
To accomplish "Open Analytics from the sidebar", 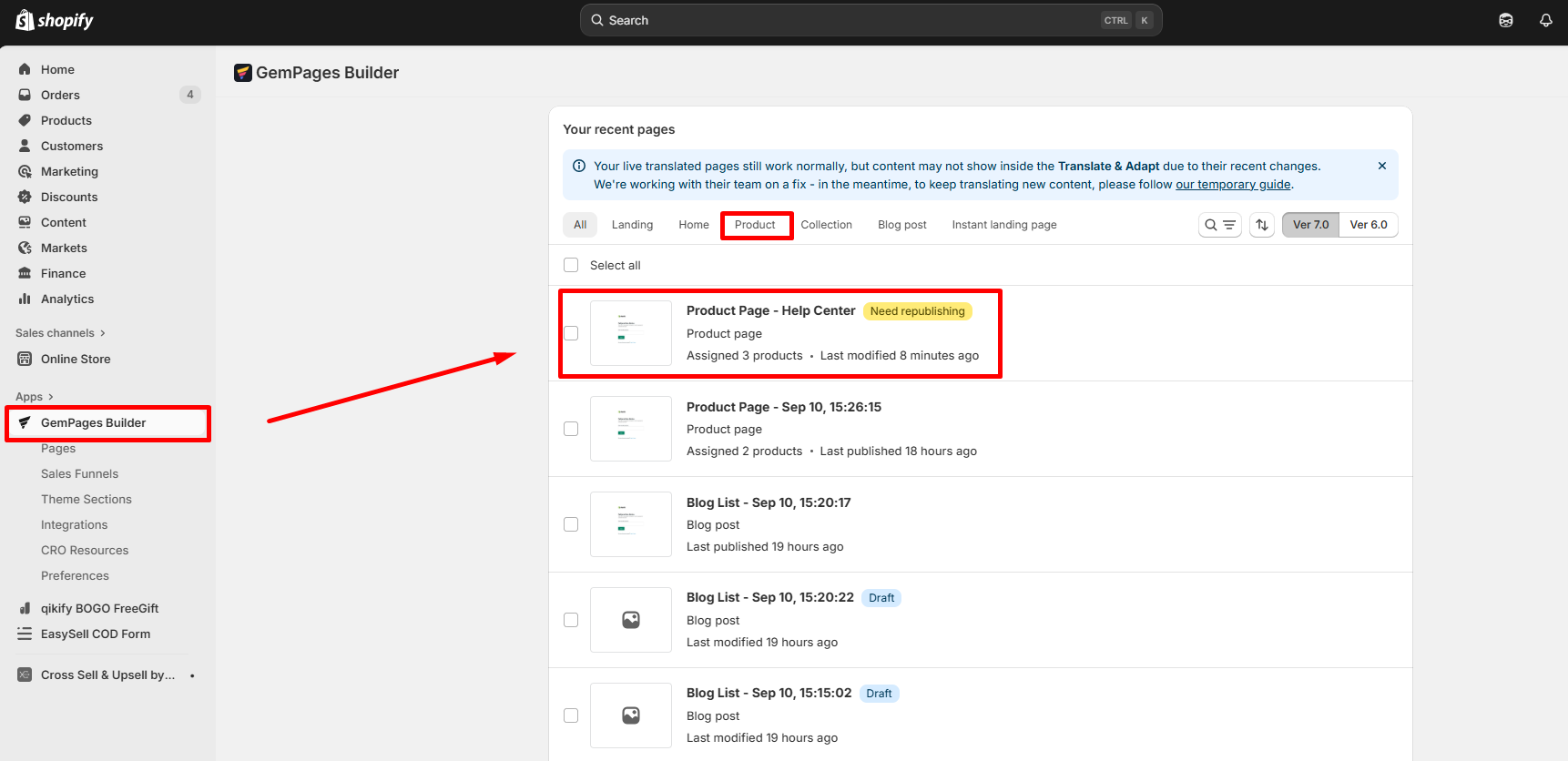I will pos(67,299).
